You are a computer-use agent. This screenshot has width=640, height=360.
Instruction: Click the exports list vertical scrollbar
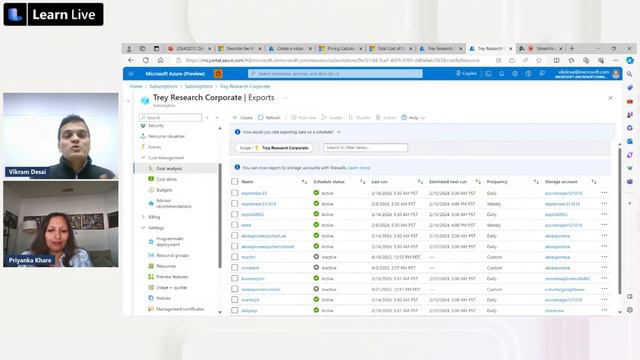pos(620,220)
